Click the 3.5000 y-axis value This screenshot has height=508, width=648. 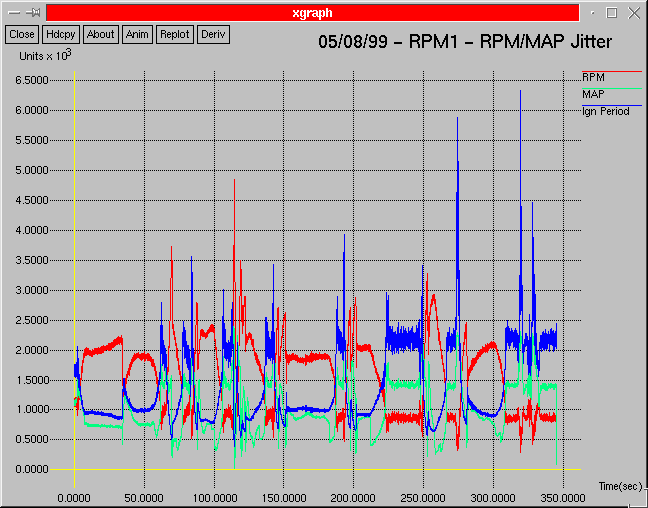coord(32,260)
